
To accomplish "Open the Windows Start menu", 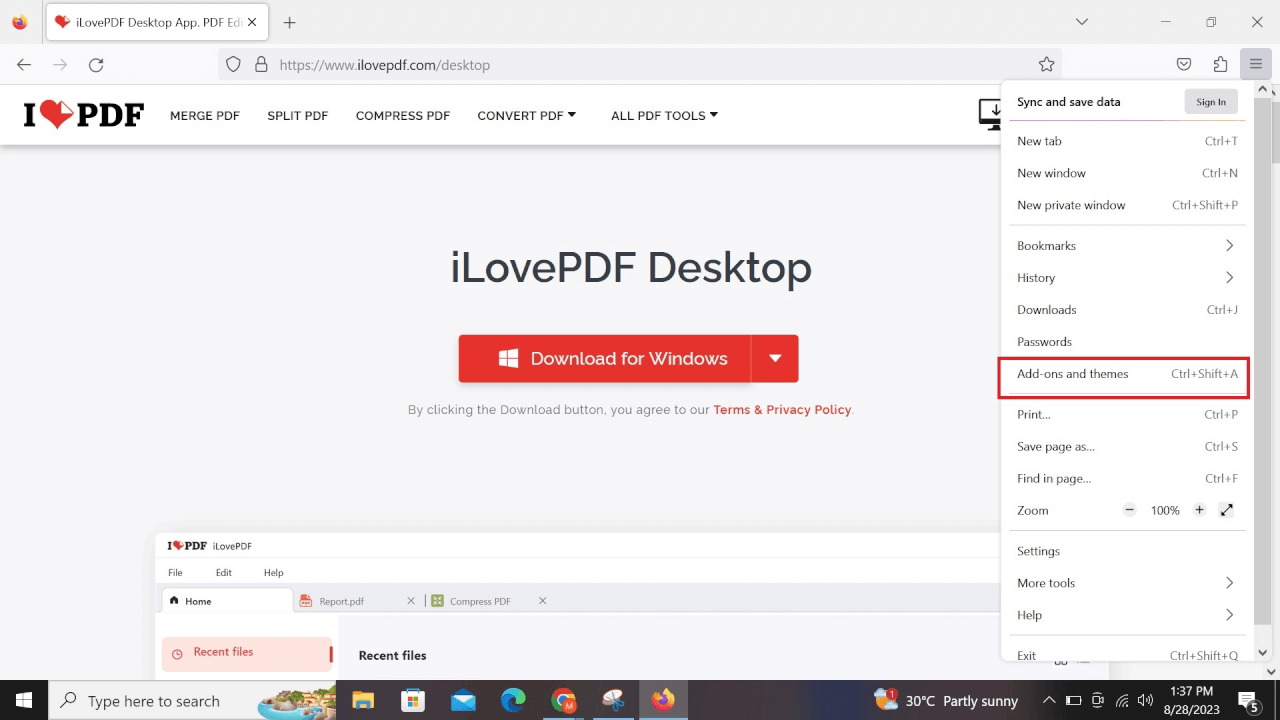I will tap(24, 700).
